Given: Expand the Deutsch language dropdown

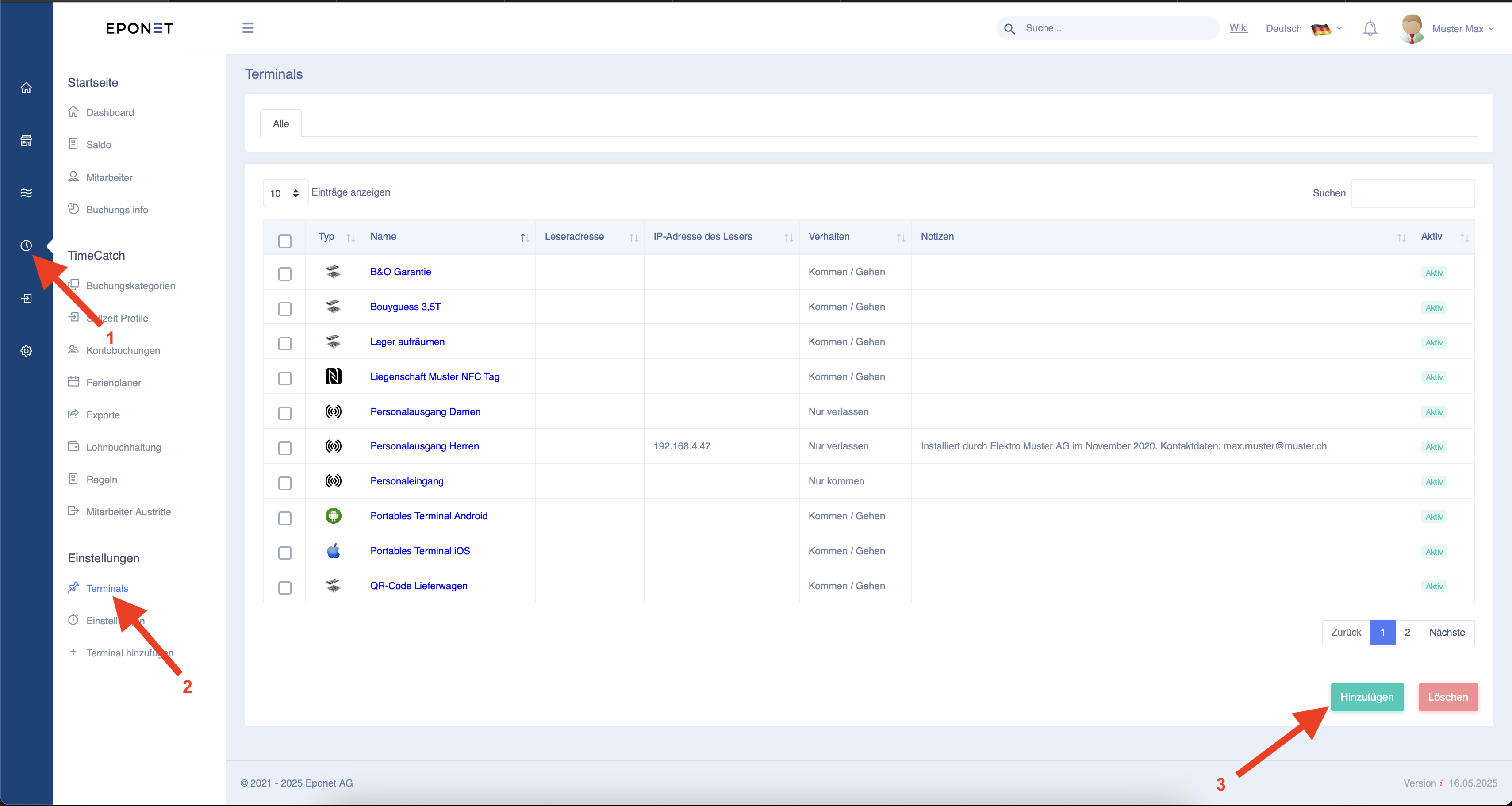Looking at the screenshot, I should [1303, 28].
